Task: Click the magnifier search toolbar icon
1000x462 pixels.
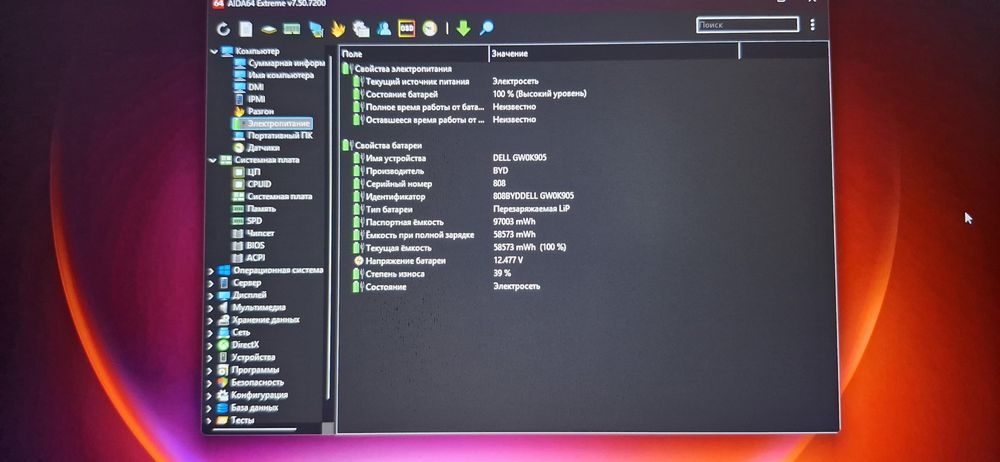Action: pos(487,28)
